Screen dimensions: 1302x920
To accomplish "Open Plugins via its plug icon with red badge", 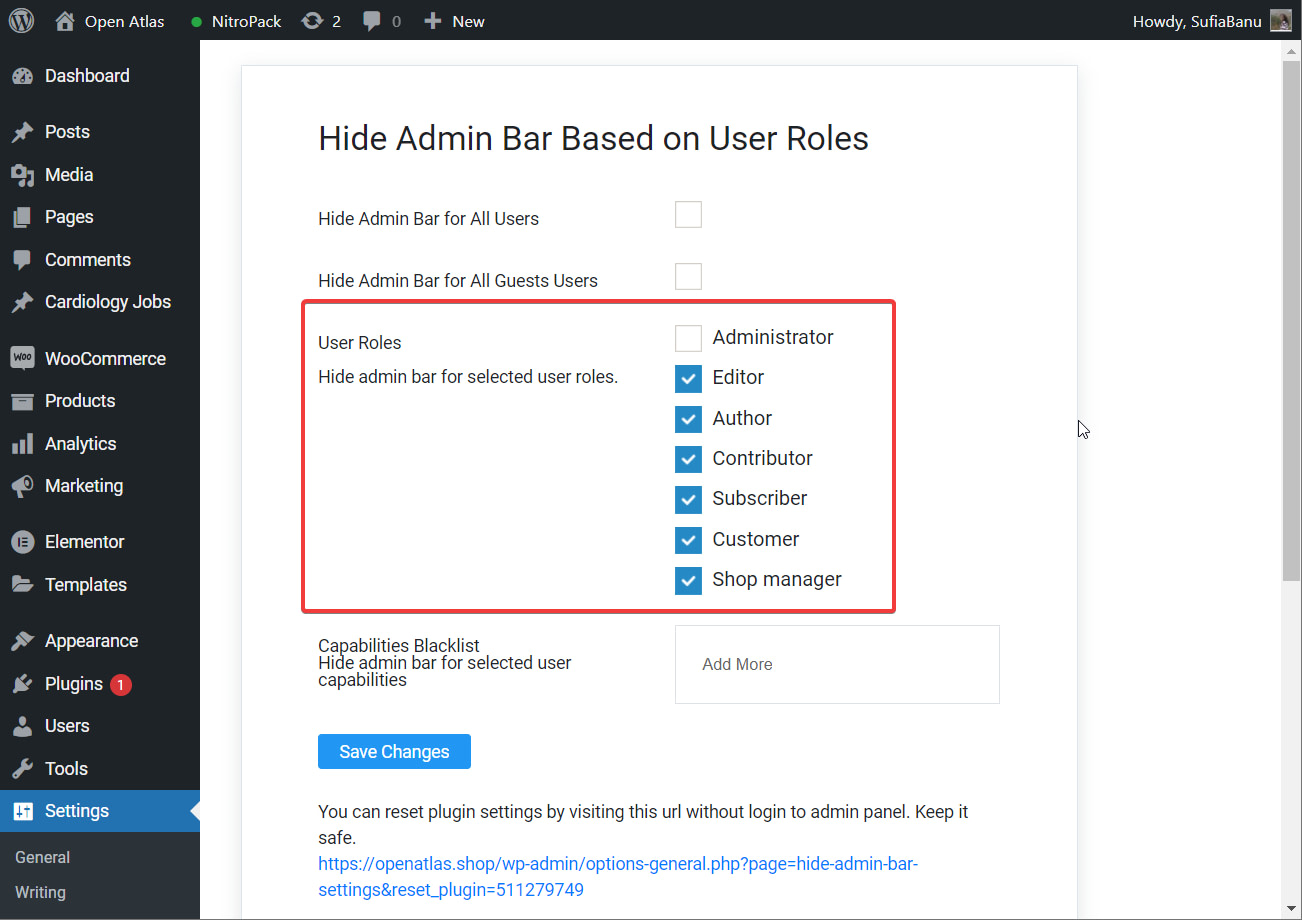I will [x=22, y=684].
